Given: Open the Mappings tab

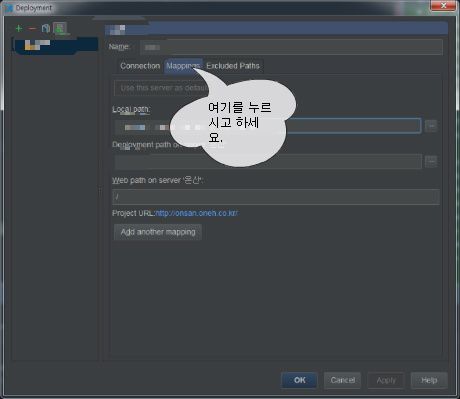Looking at the screenshot, I should tap(183, 66).
